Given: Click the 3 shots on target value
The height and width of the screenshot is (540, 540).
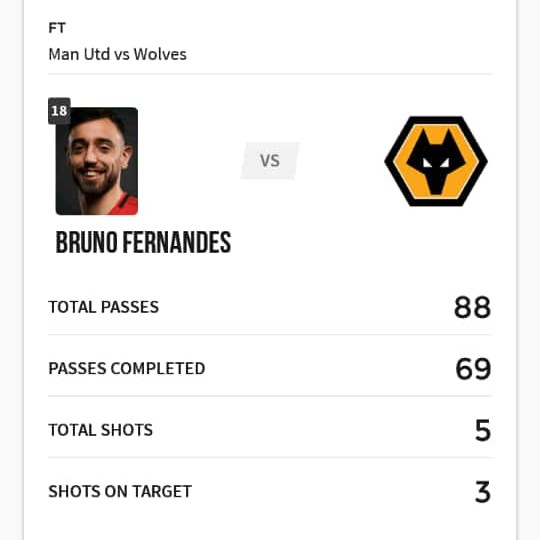Looking at the screenshot, I should 482,492.
